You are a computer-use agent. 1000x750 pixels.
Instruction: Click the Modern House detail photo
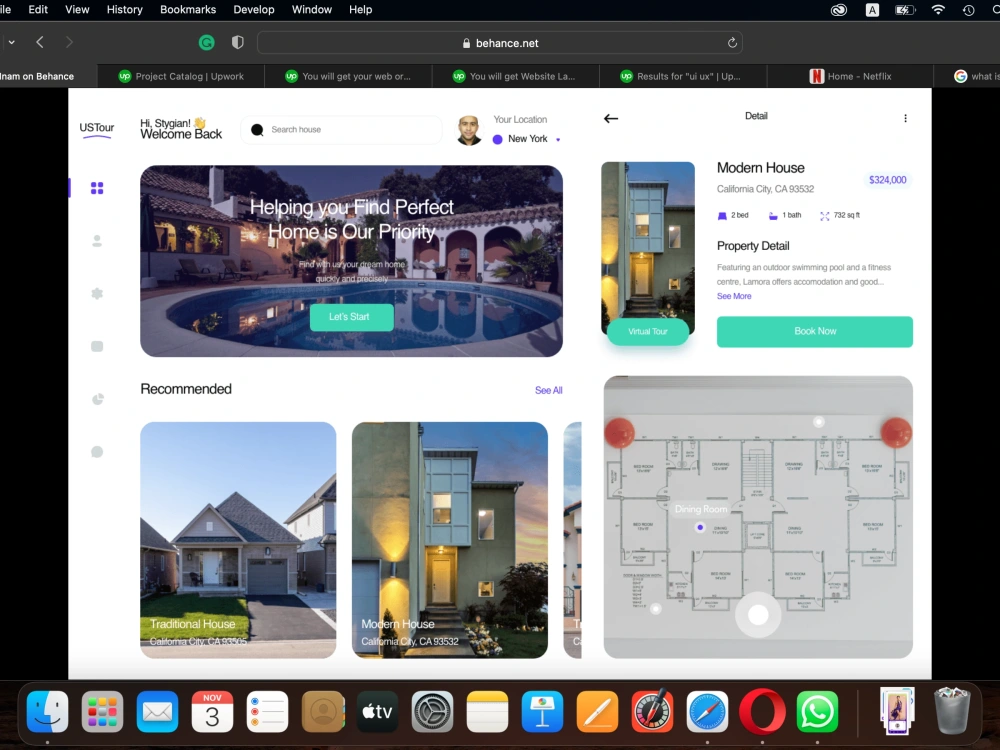[648, 247]
